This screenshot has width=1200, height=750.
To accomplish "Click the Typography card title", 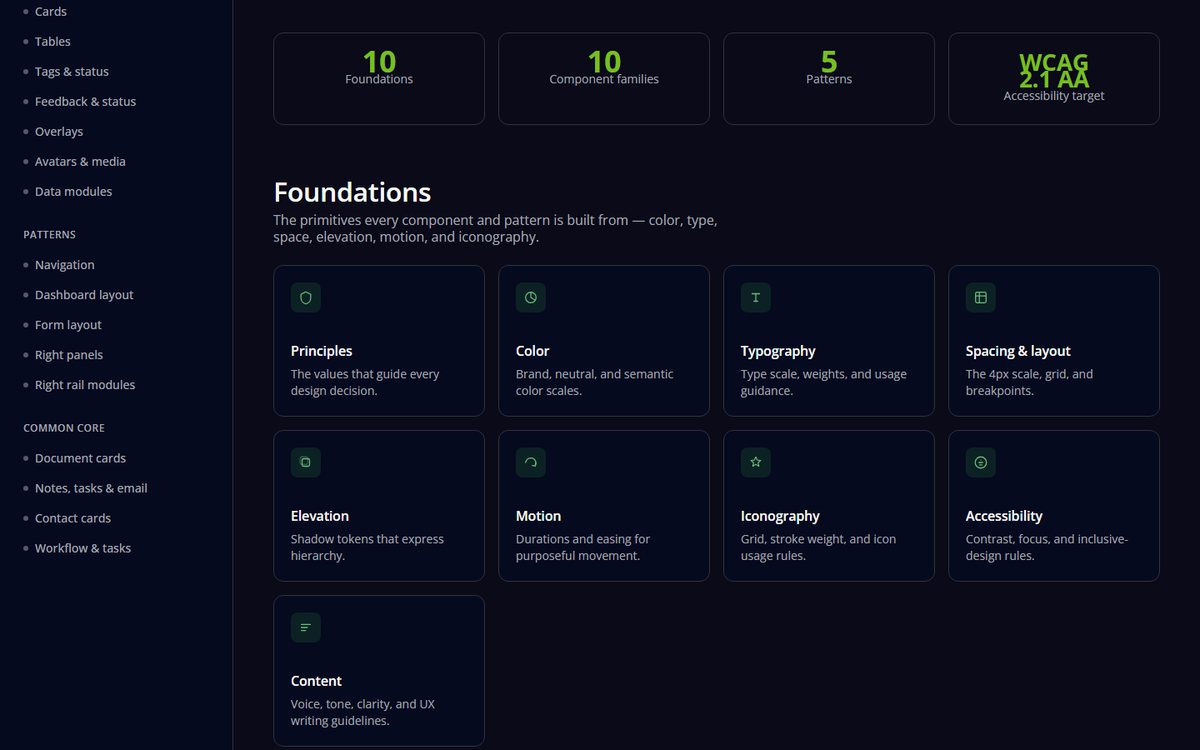I will 778,351.
